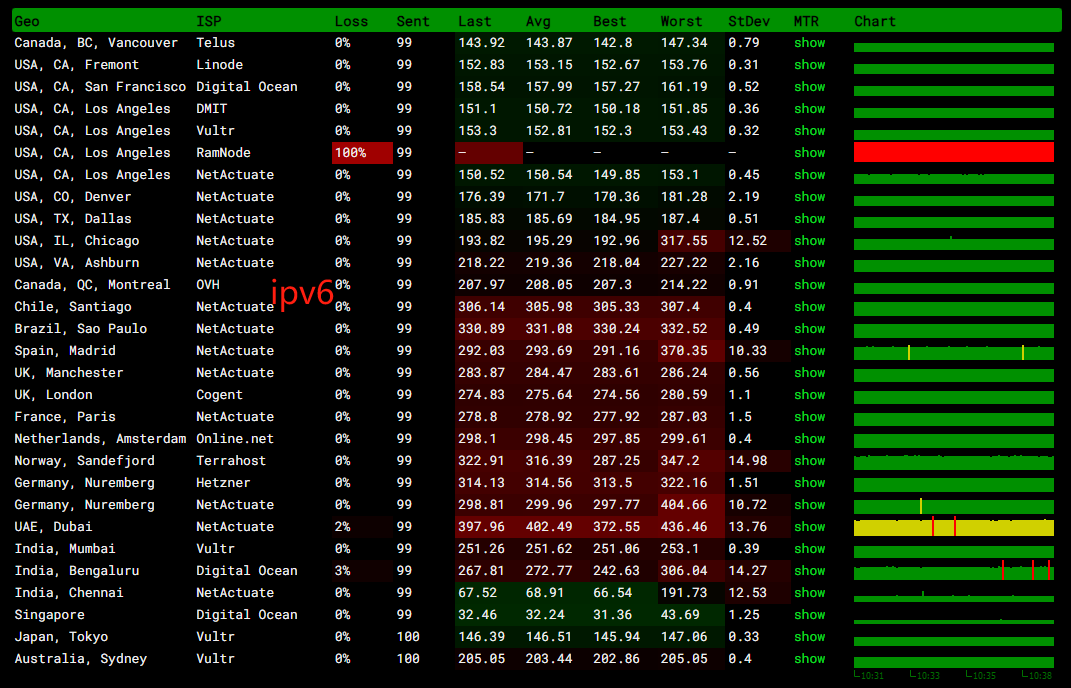This screenshot has height=688, width=1071.
Task: Sort table by Avg column header
Action: click(538, 21)
